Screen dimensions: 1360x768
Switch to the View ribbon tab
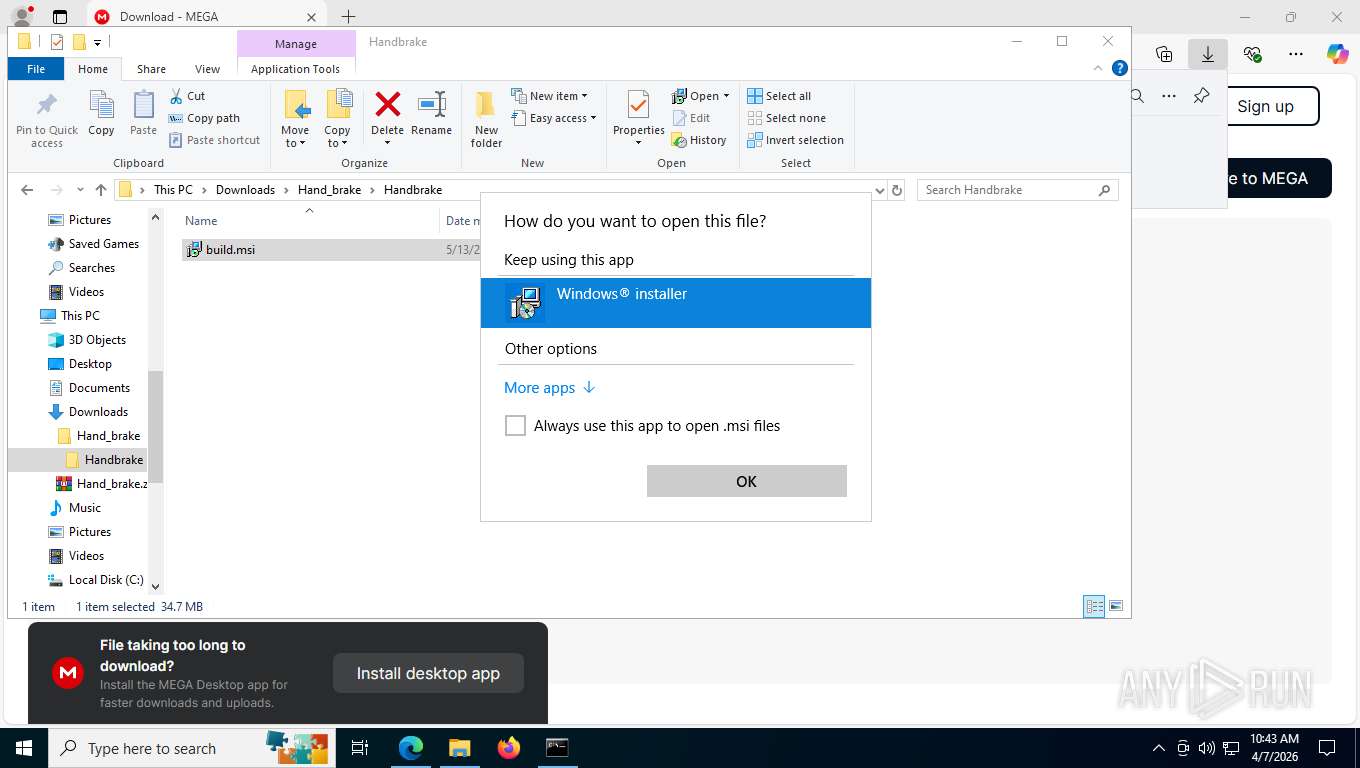(207, 69)
